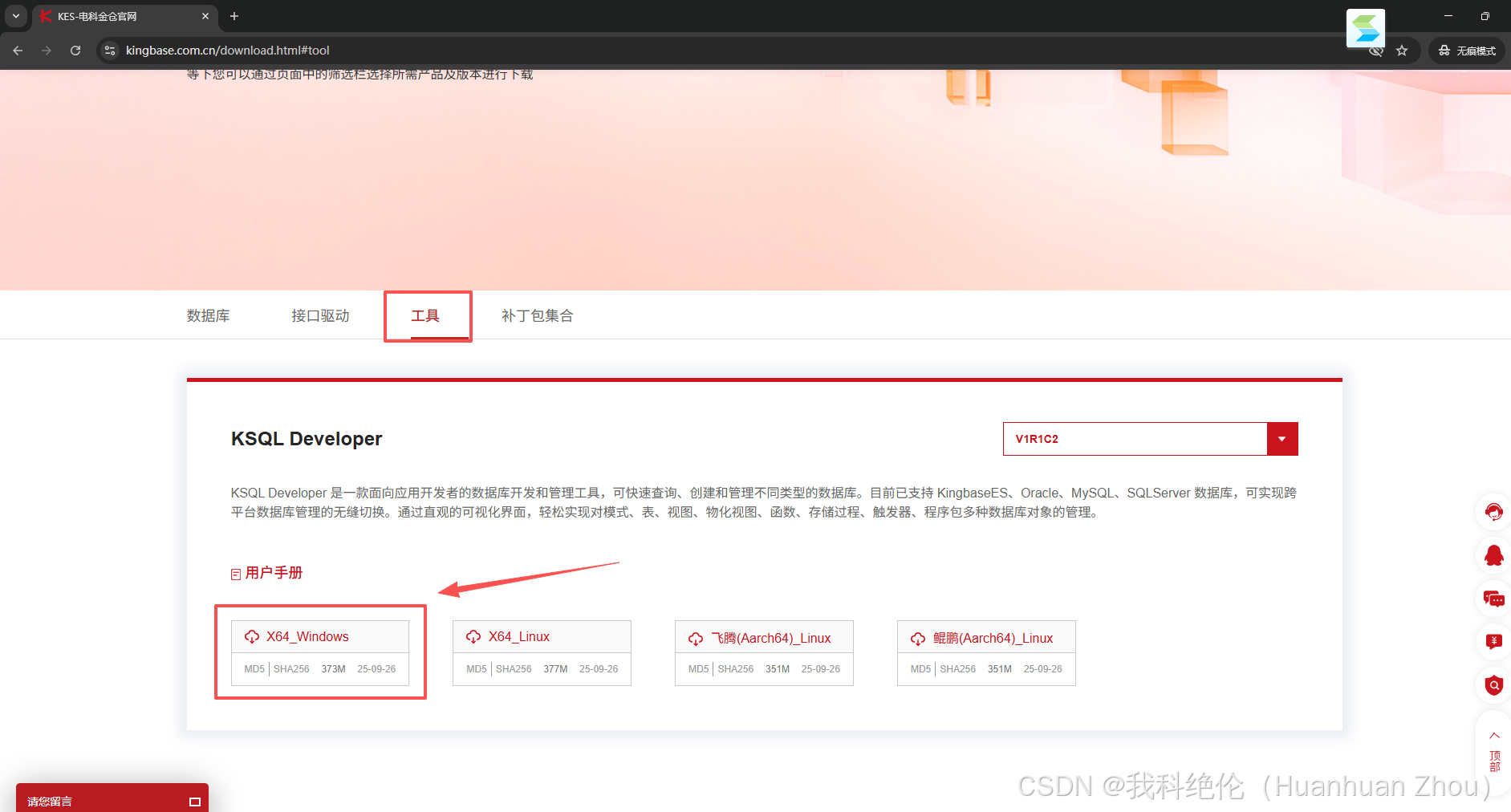The image size is (1511, 812).
Task: Open the 补丁包集合 tab
Action: (537, 315)
